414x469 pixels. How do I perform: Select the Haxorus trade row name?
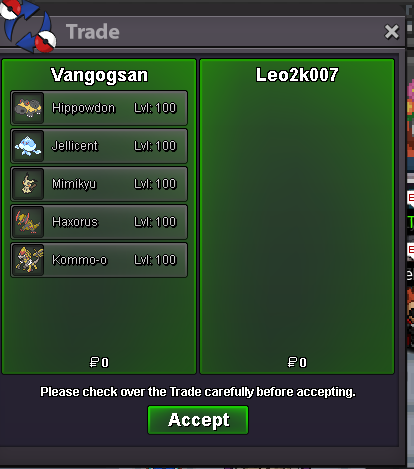point(75,222)
